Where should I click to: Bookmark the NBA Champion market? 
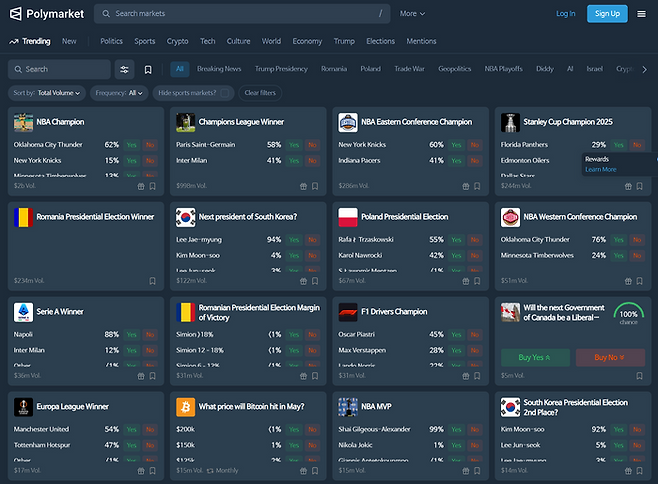152,186
